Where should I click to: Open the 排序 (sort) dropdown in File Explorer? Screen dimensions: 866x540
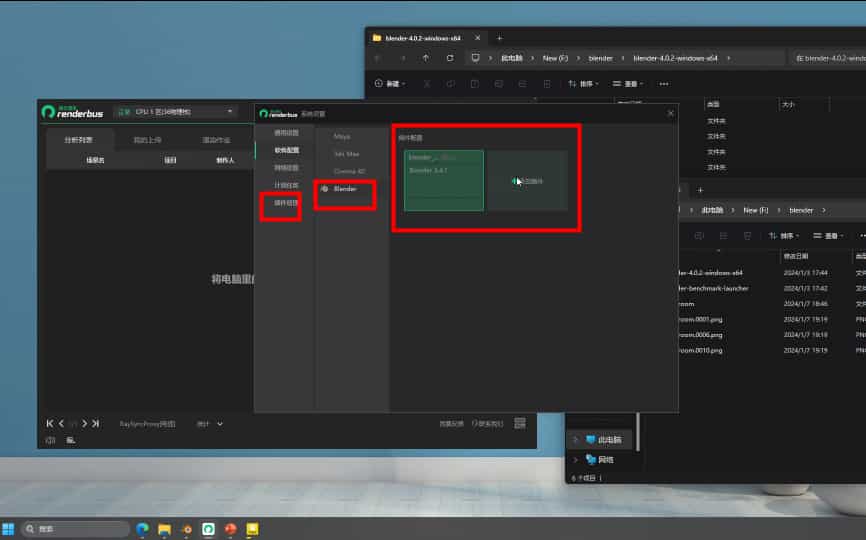[580, 84]
